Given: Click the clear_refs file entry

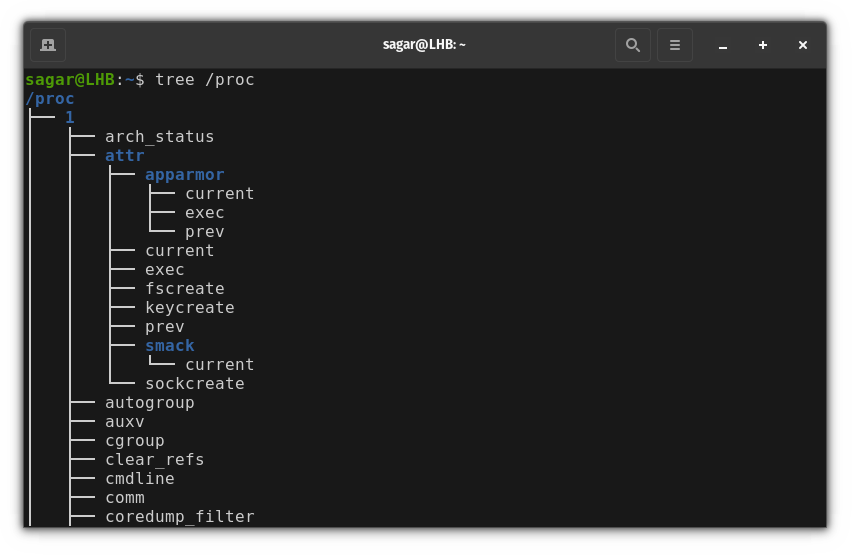Looking at the screenshot, I should tap(154, 460).
